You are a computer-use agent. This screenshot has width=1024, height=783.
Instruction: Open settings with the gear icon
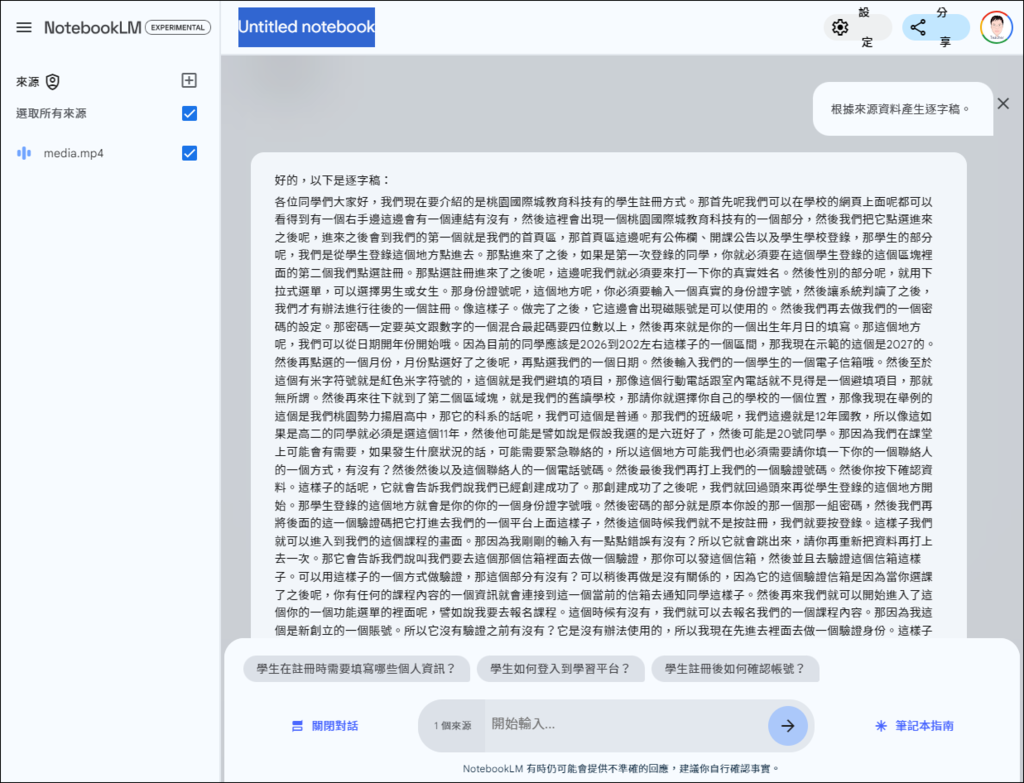(x=840, y=27)
